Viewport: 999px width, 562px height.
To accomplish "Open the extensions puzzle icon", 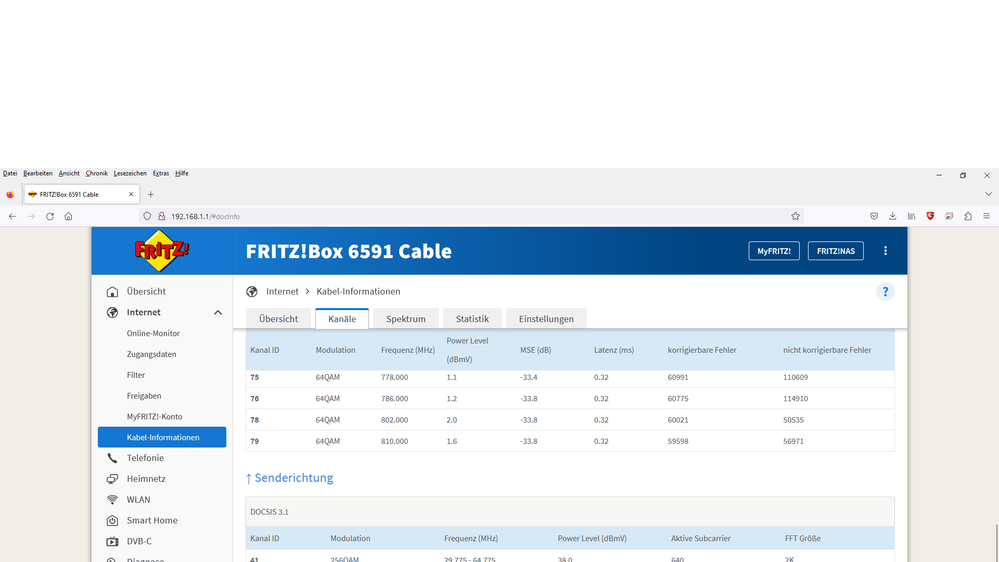I will tap(968, 216).
